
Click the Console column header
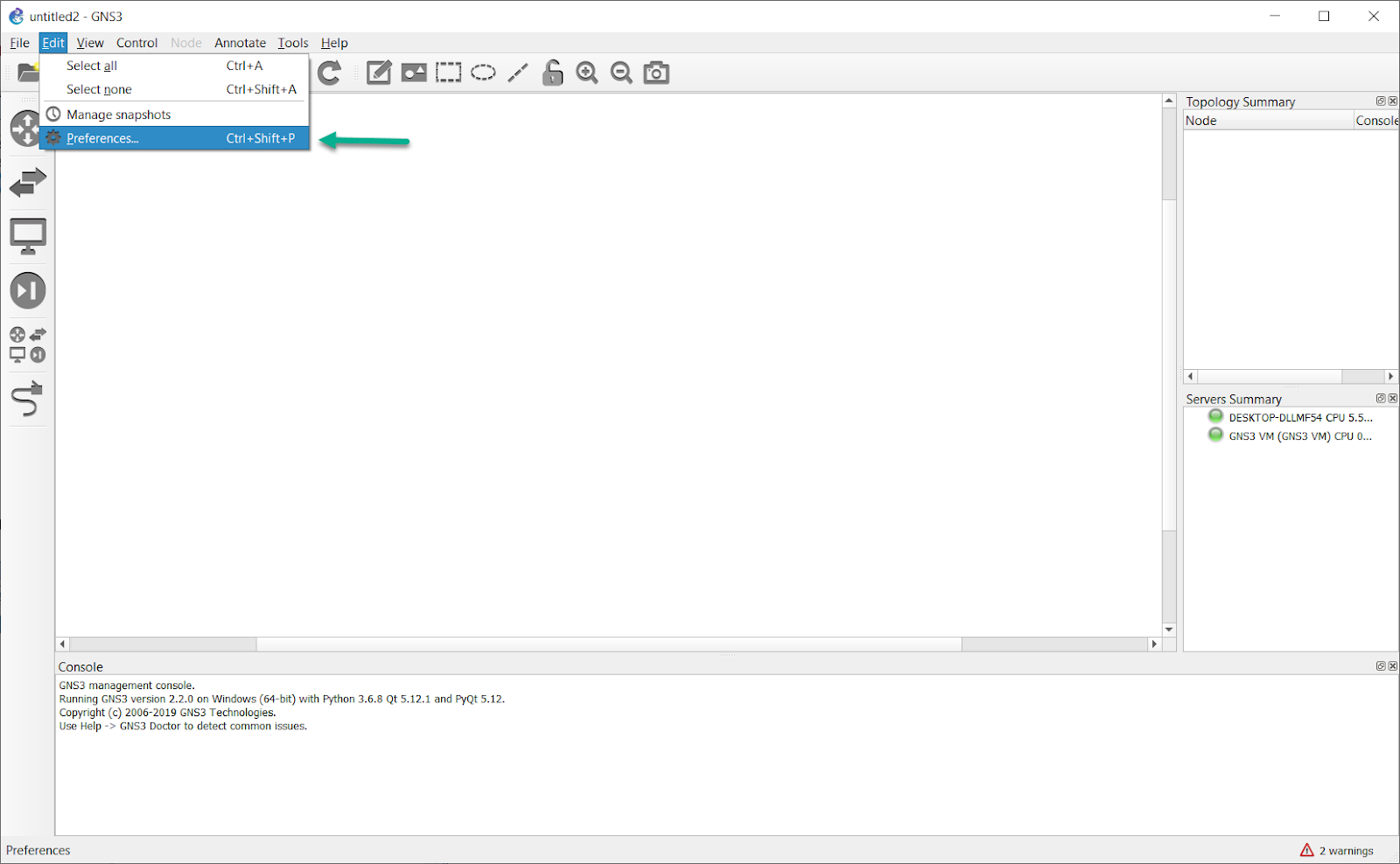[1376, 121]
